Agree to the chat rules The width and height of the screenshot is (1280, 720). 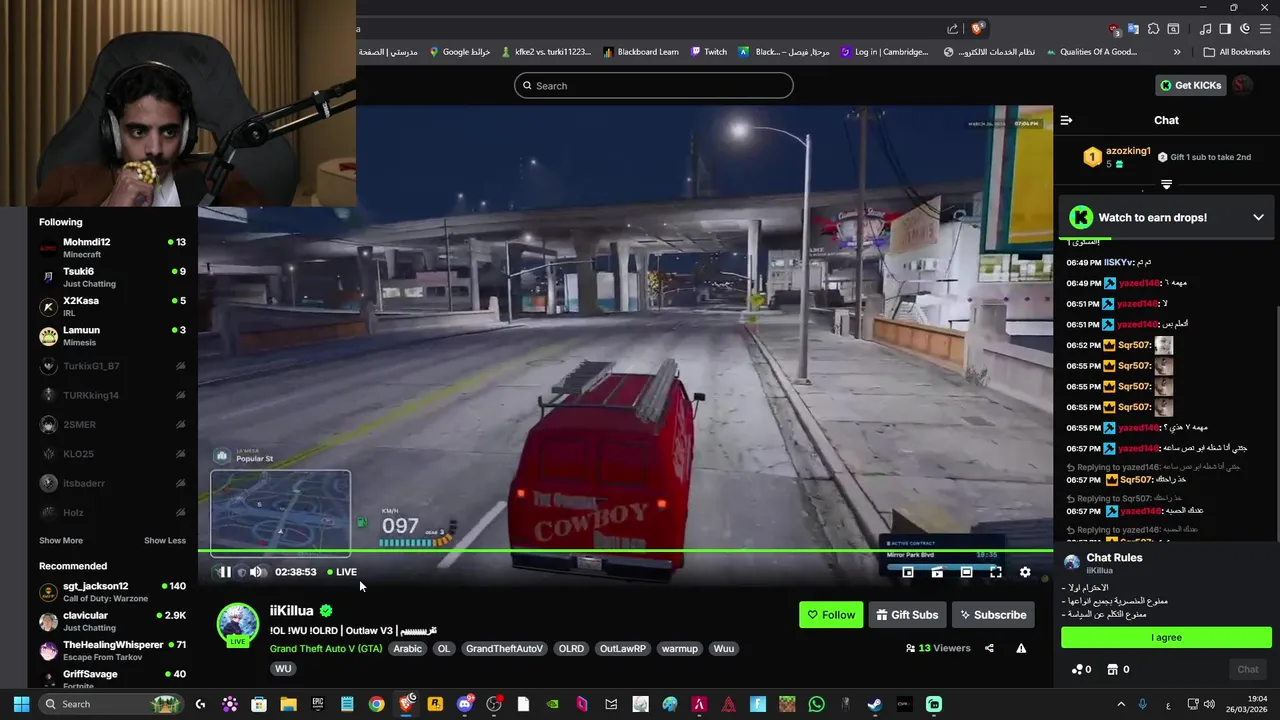pyautogui.click(x=1166, y=637)
